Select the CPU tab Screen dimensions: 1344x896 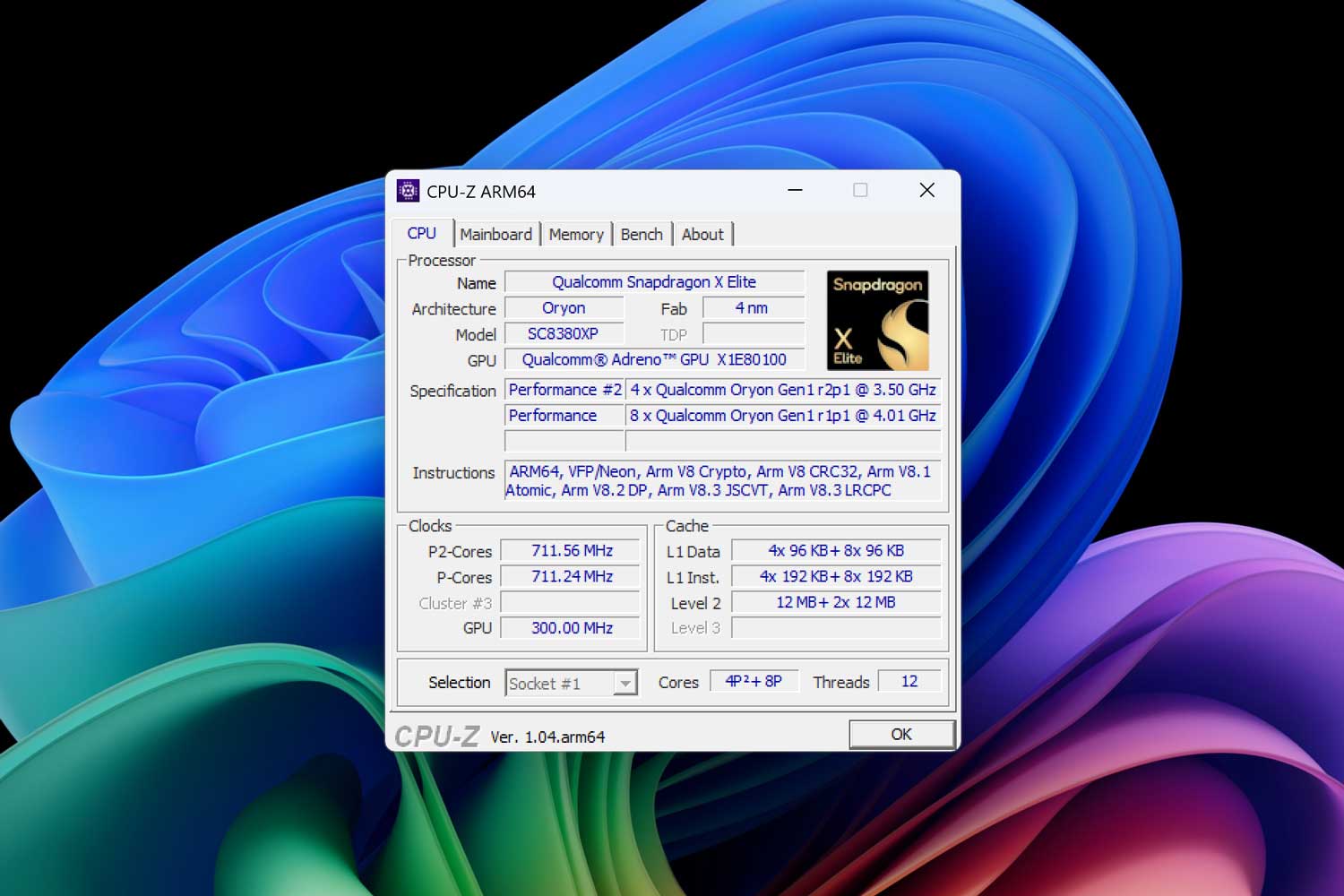pyautogui.click(x=422, y=233)
